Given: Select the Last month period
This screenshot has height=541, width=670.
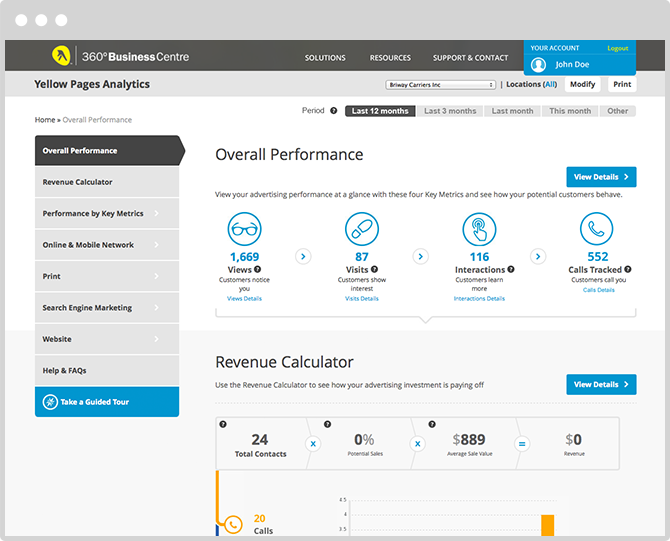Looking at the screenshot, I should (x=512, y=111).
